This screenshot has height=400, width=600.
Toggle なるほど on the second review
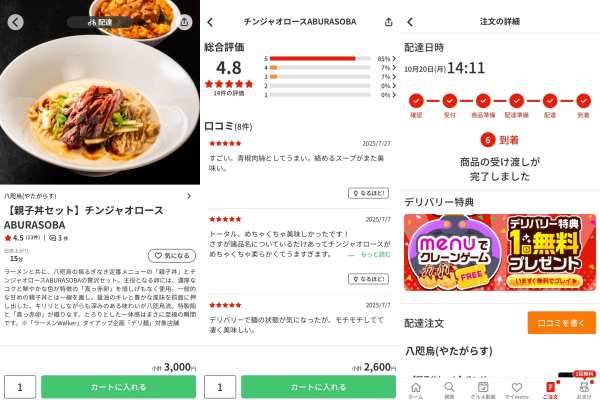click(368, 279)
